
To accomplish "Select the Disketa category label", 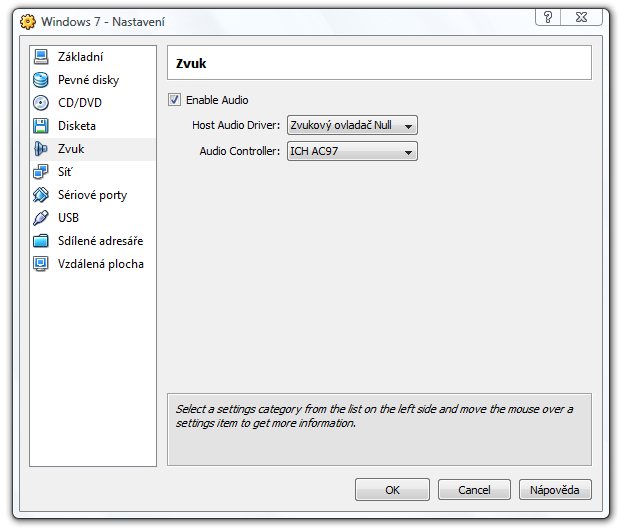I will tap(77, 126).
